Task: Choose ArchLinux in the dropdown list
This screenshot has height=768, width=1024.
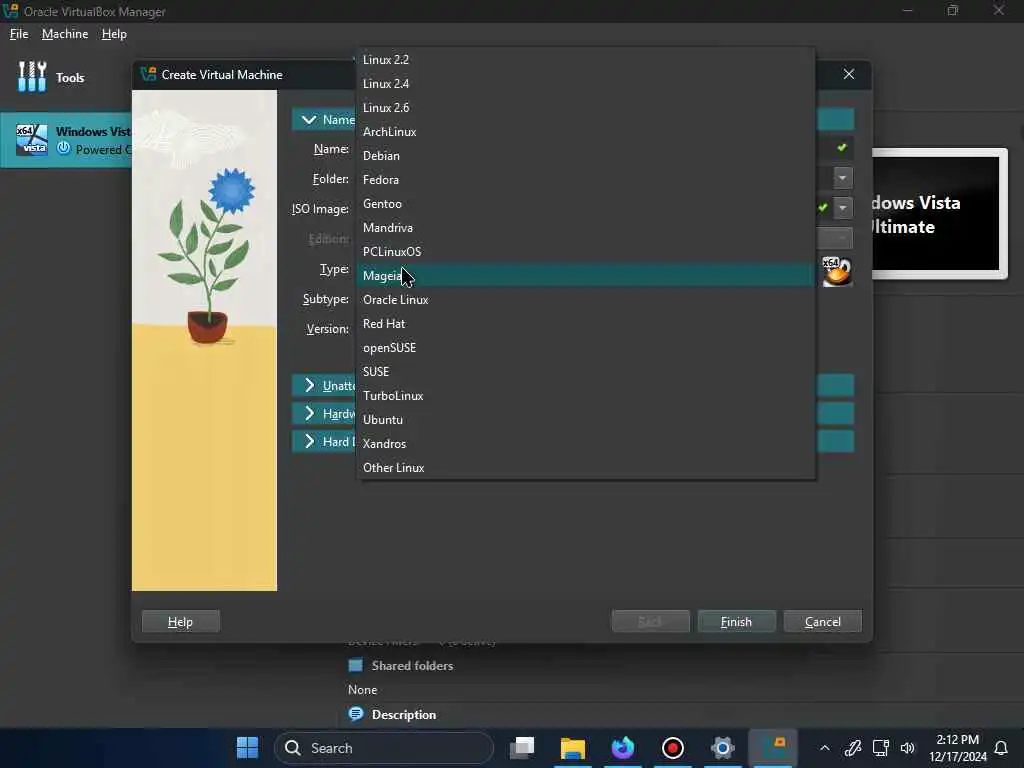Action: [x=585, y=132]
